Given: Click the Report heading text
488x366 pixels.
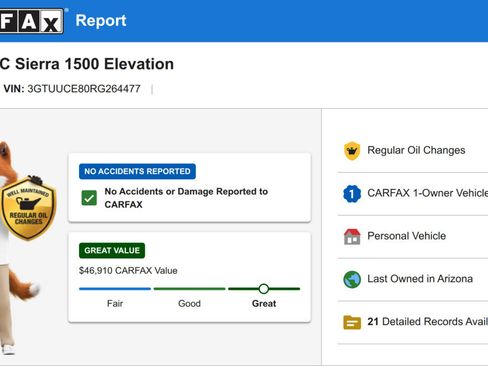Looking at the screenshot, I should coord(101,21).
